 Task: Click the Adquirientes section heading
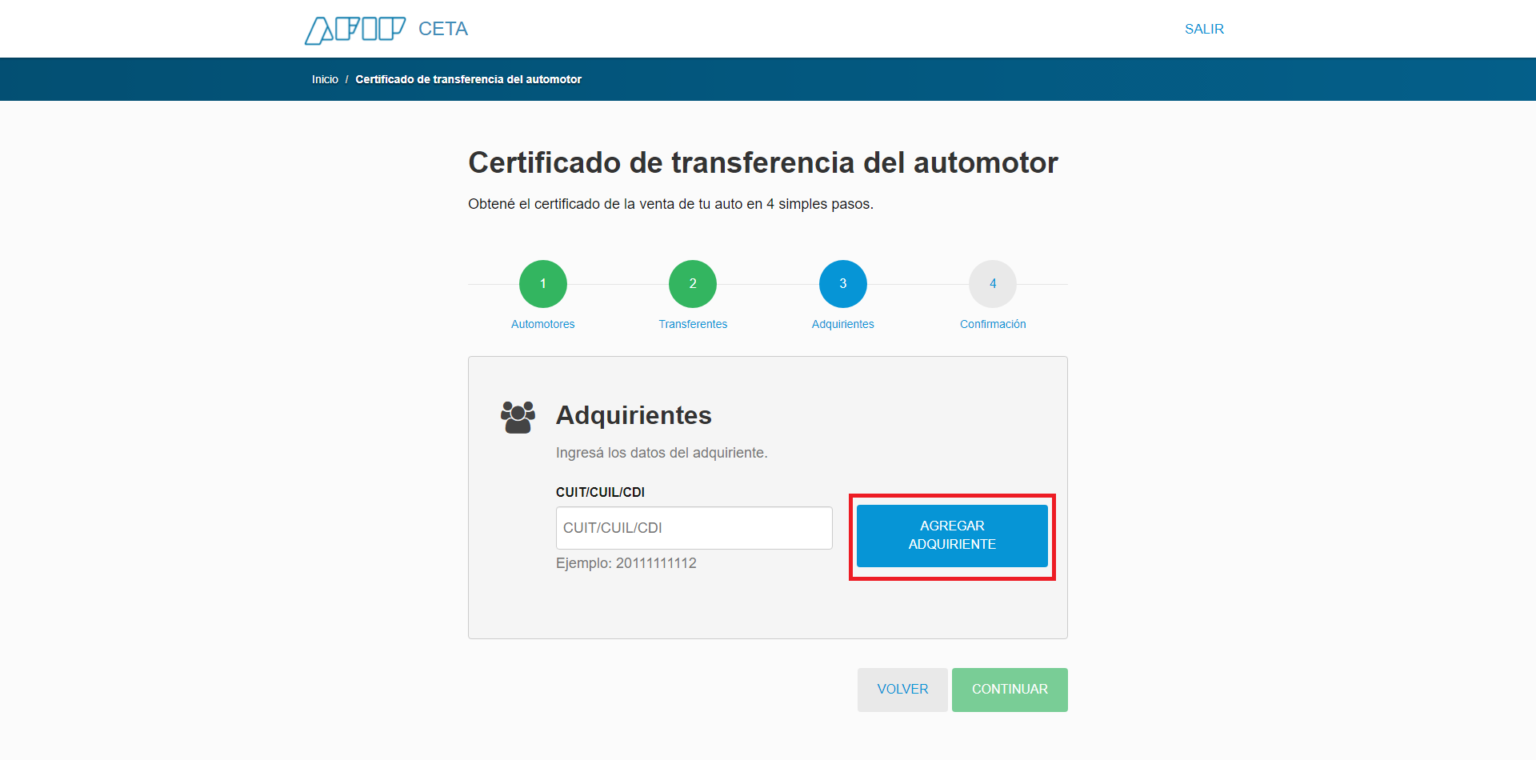click(634, 415)
